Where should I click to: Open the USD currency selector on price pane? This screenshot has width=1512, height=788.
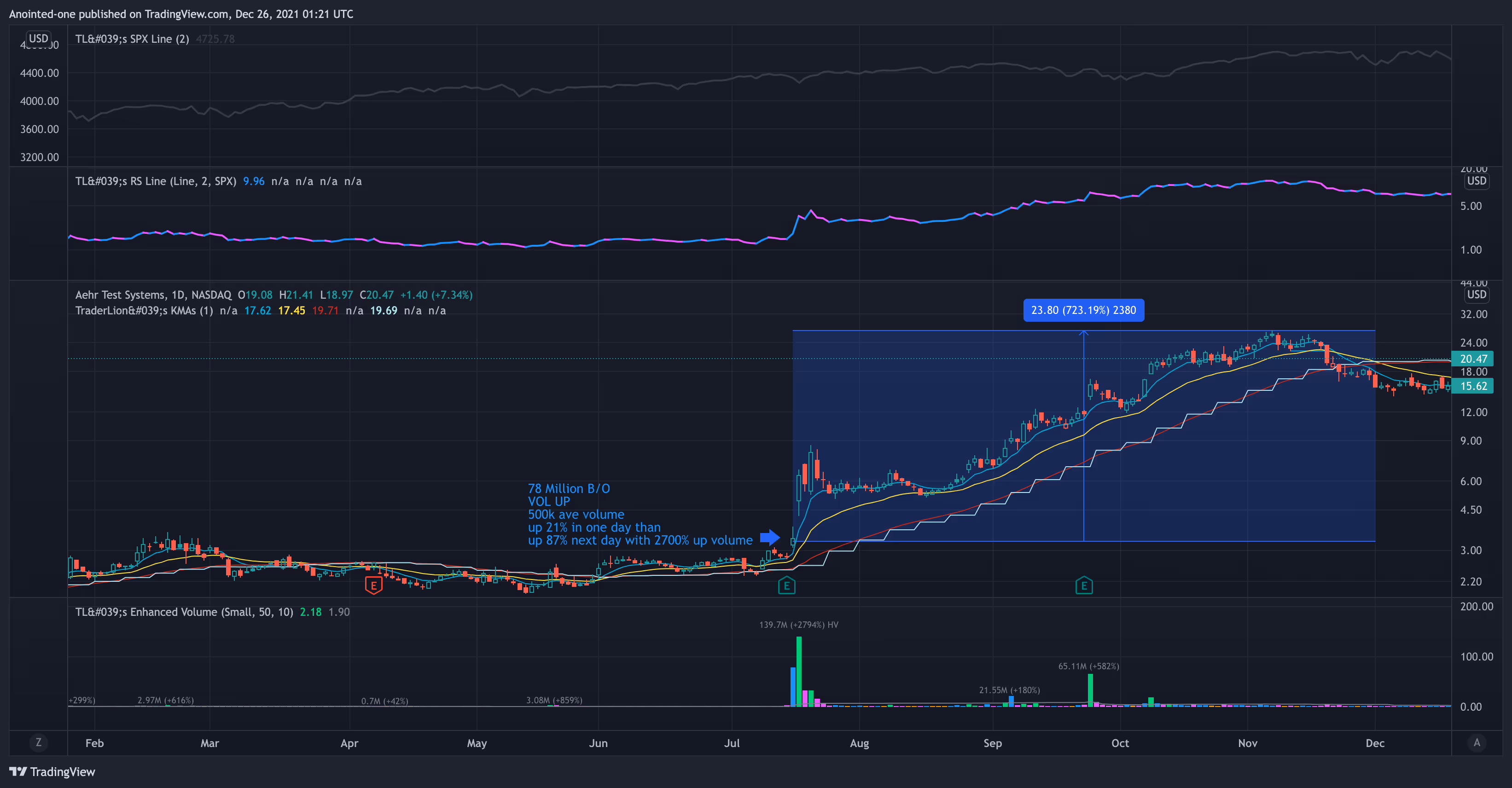[x=1477, y=295]
